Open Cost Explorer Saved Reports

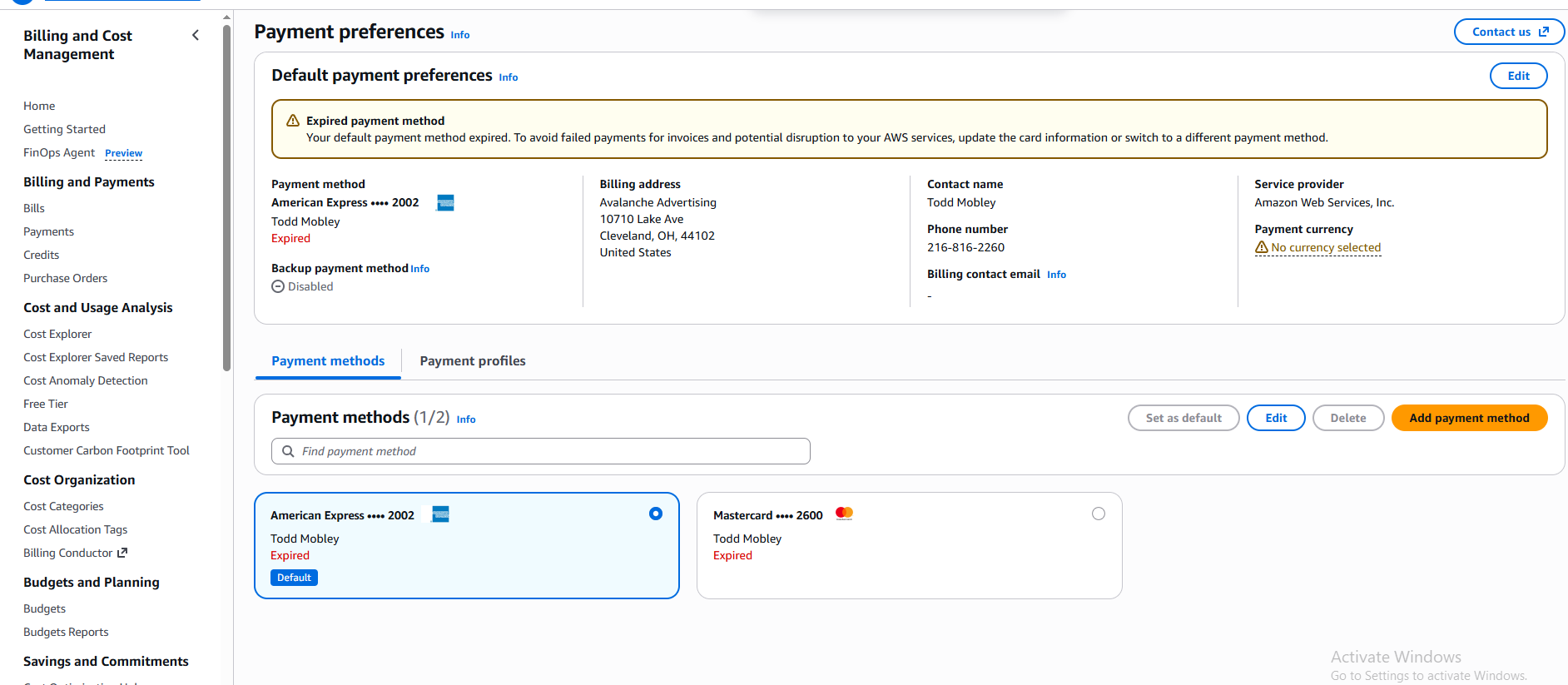[96, 357]
